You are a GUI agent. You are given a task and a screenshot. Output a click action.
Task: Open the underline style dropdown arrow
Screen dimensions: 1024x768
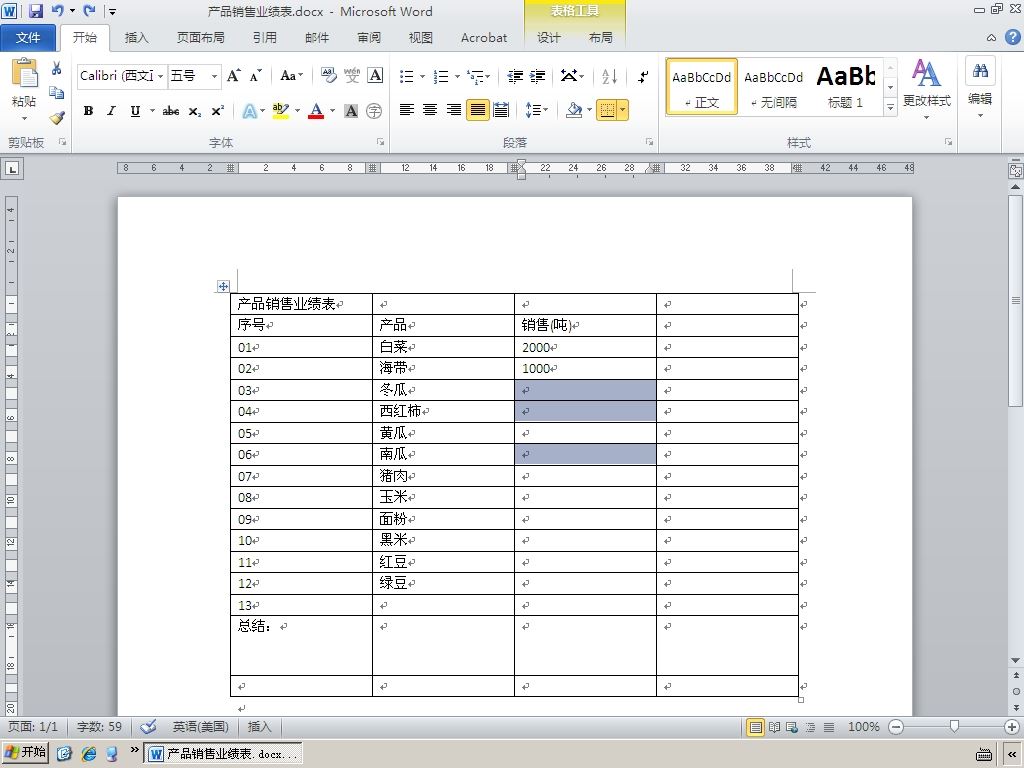coord(152,111)
